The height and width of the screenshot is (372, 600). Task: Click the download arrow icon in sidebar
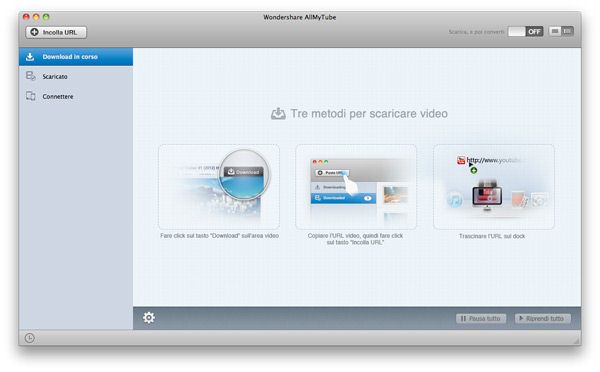pyautogui.click(x=30, y=57)
